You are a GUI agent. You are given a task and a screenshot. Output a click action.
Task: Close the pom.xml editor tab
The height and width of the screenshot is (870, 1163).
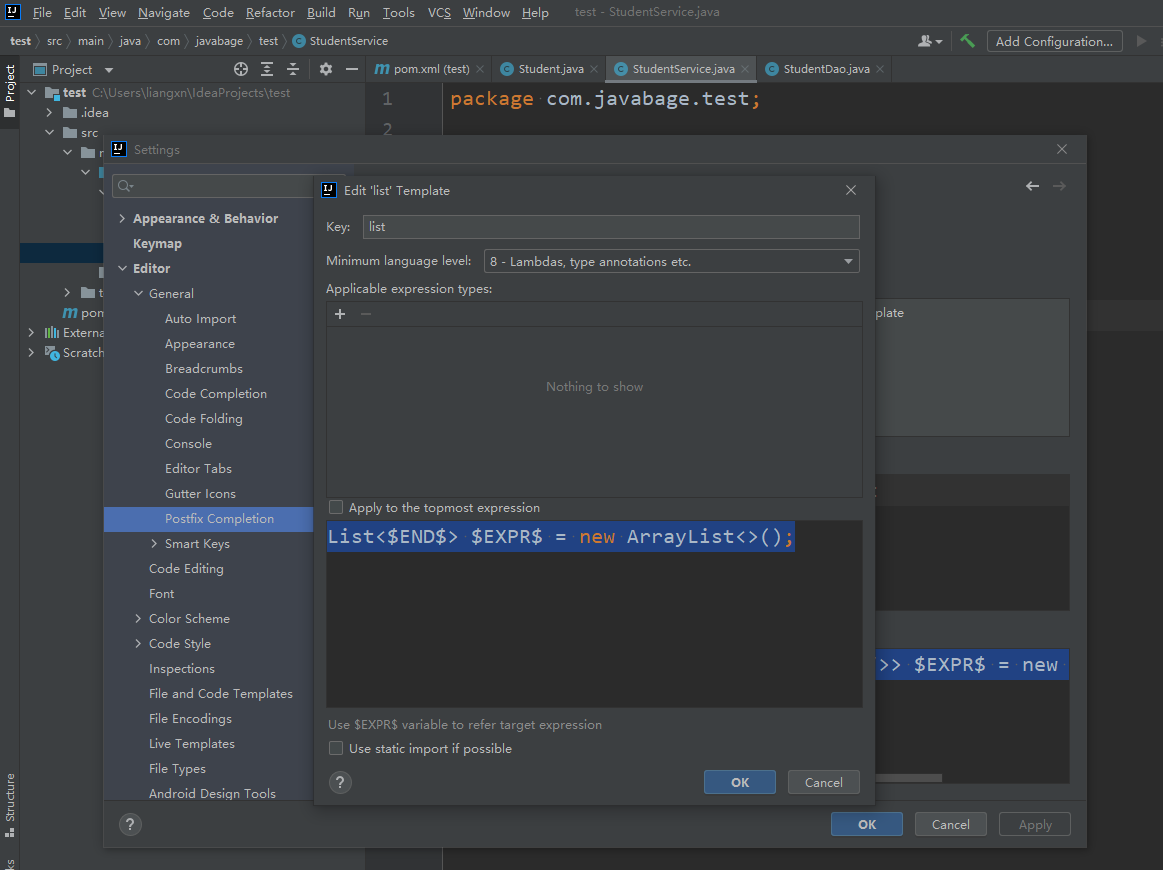tap(480, 69)
